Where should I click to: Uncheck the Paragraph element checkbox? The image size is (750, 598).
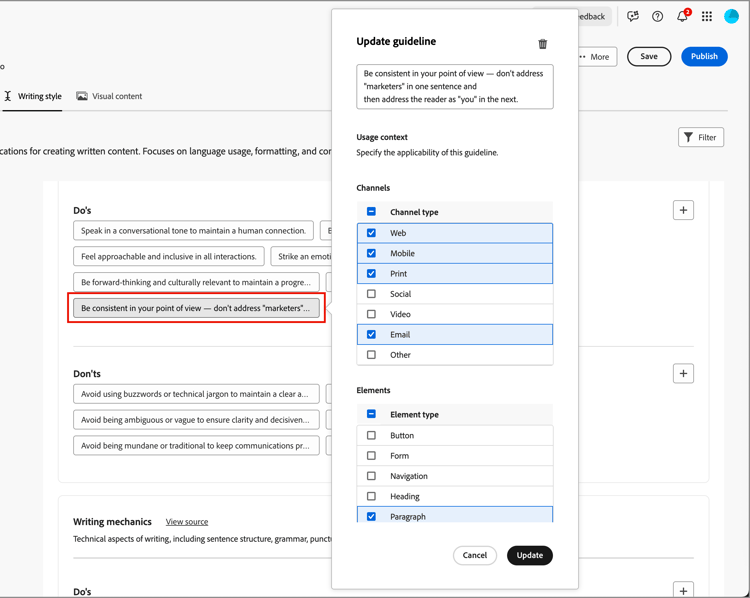point(371,516)
